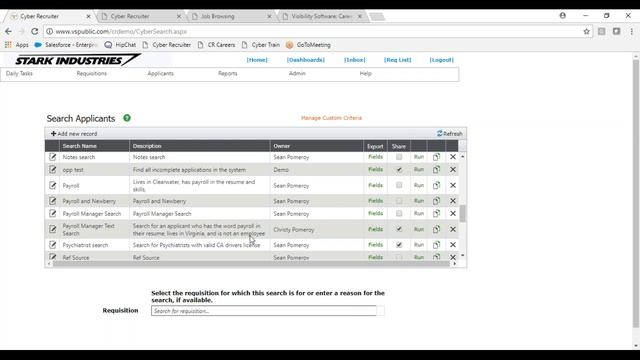Edit the Payroll and Newberry record
This screenshot has height=360, width=640.
pyautogui.click(x=53, y=201)
